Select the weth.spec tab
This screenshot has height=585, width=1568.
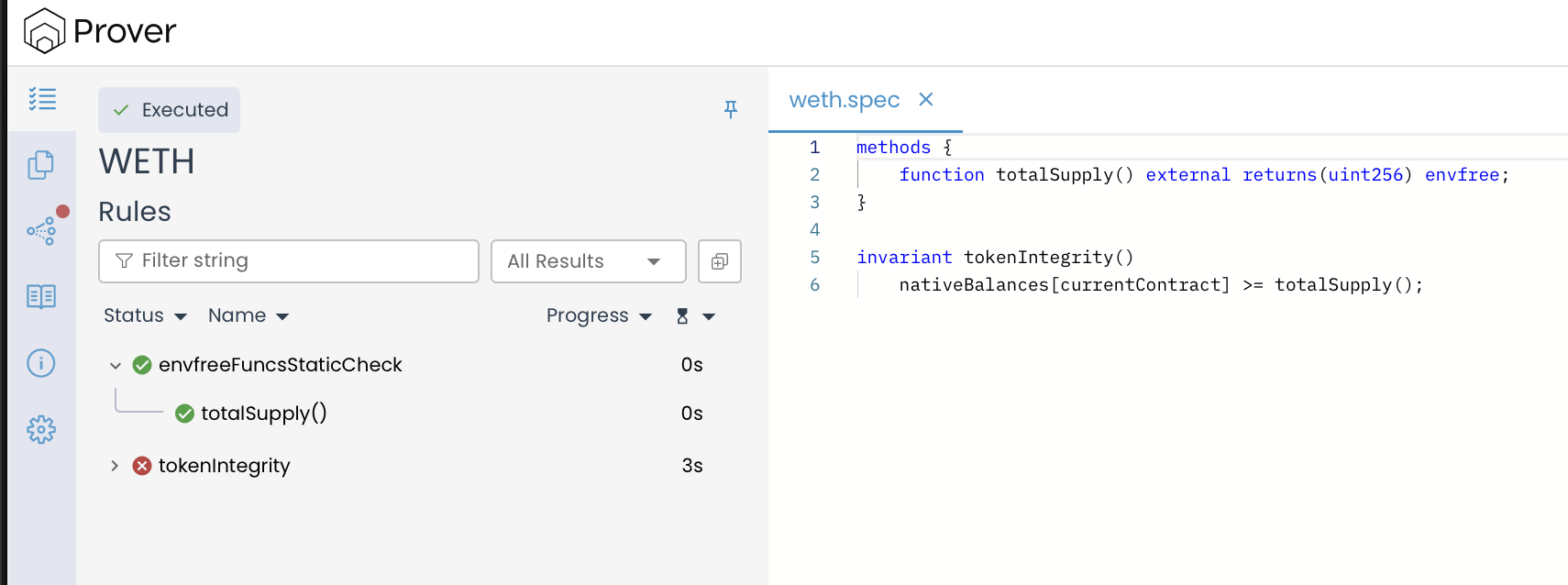click(x=844, y=100)
